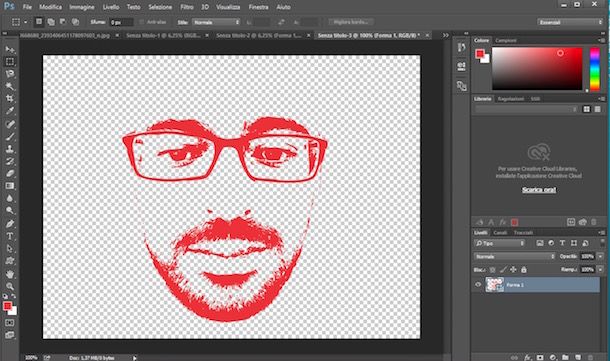Pick a color in the color field
This screenshot has width=610, height=361.
537,68
